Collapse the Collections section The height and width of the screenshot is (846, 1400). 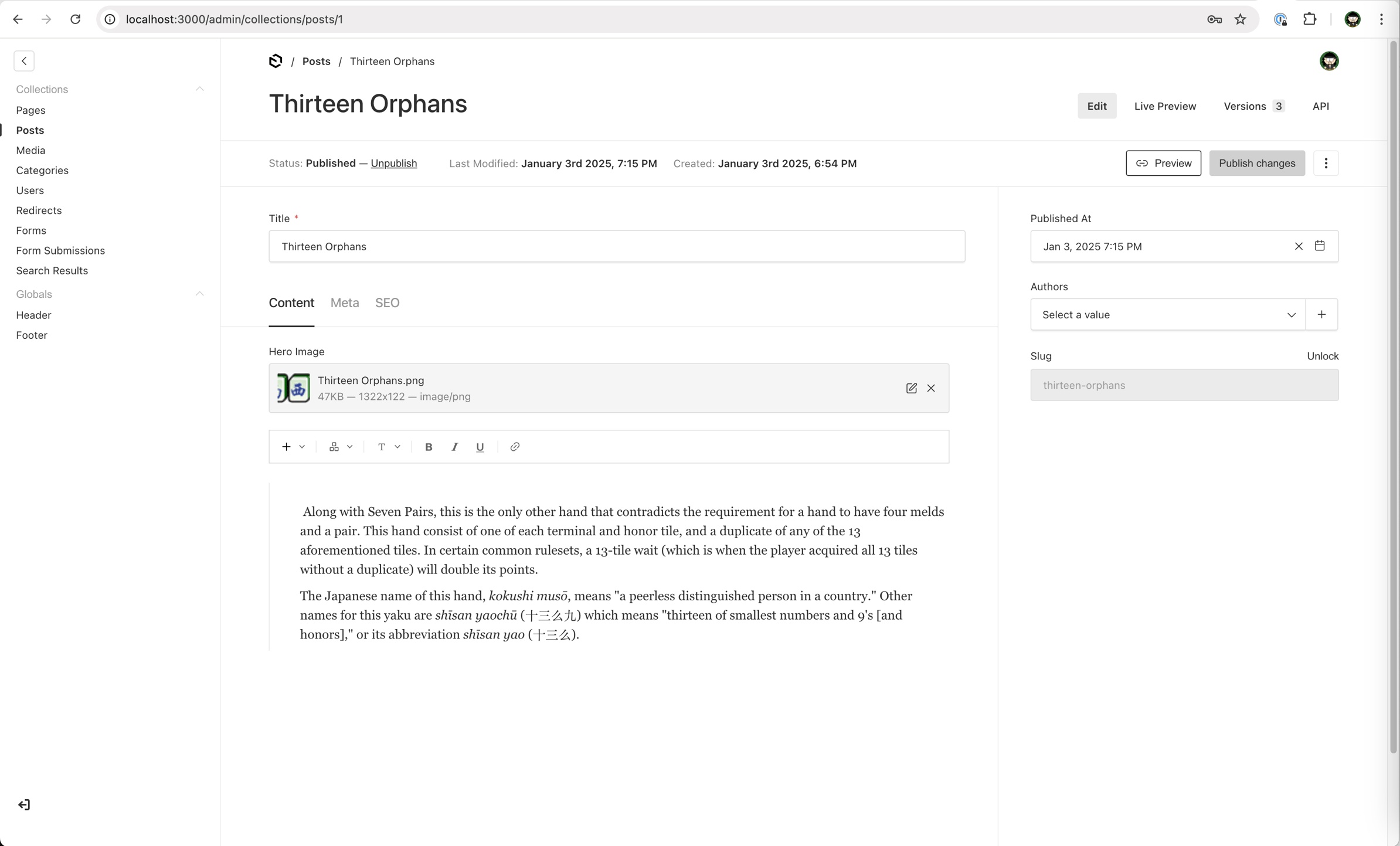click(200, 89)
